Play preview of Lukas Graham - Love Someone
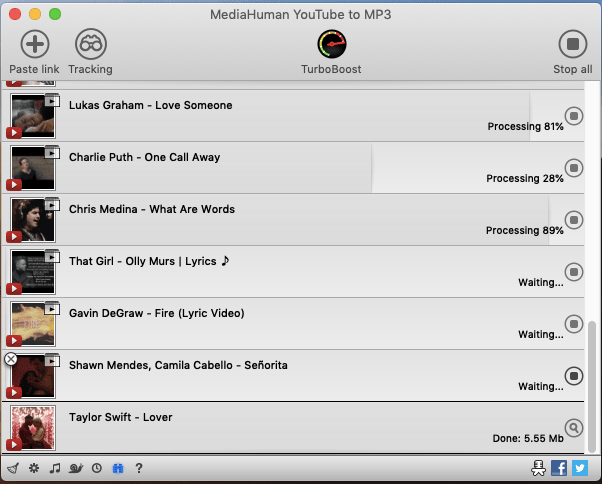Viewport: 602px width, 484px height. [14, 133]
